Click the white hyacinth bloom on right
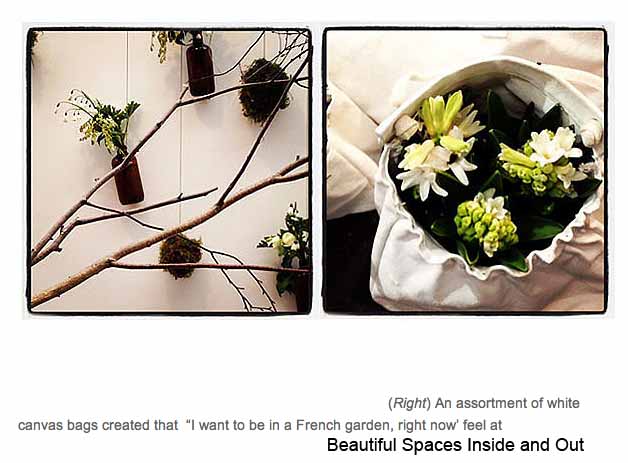Screen dimensions: 628x463 click(555, 146)
